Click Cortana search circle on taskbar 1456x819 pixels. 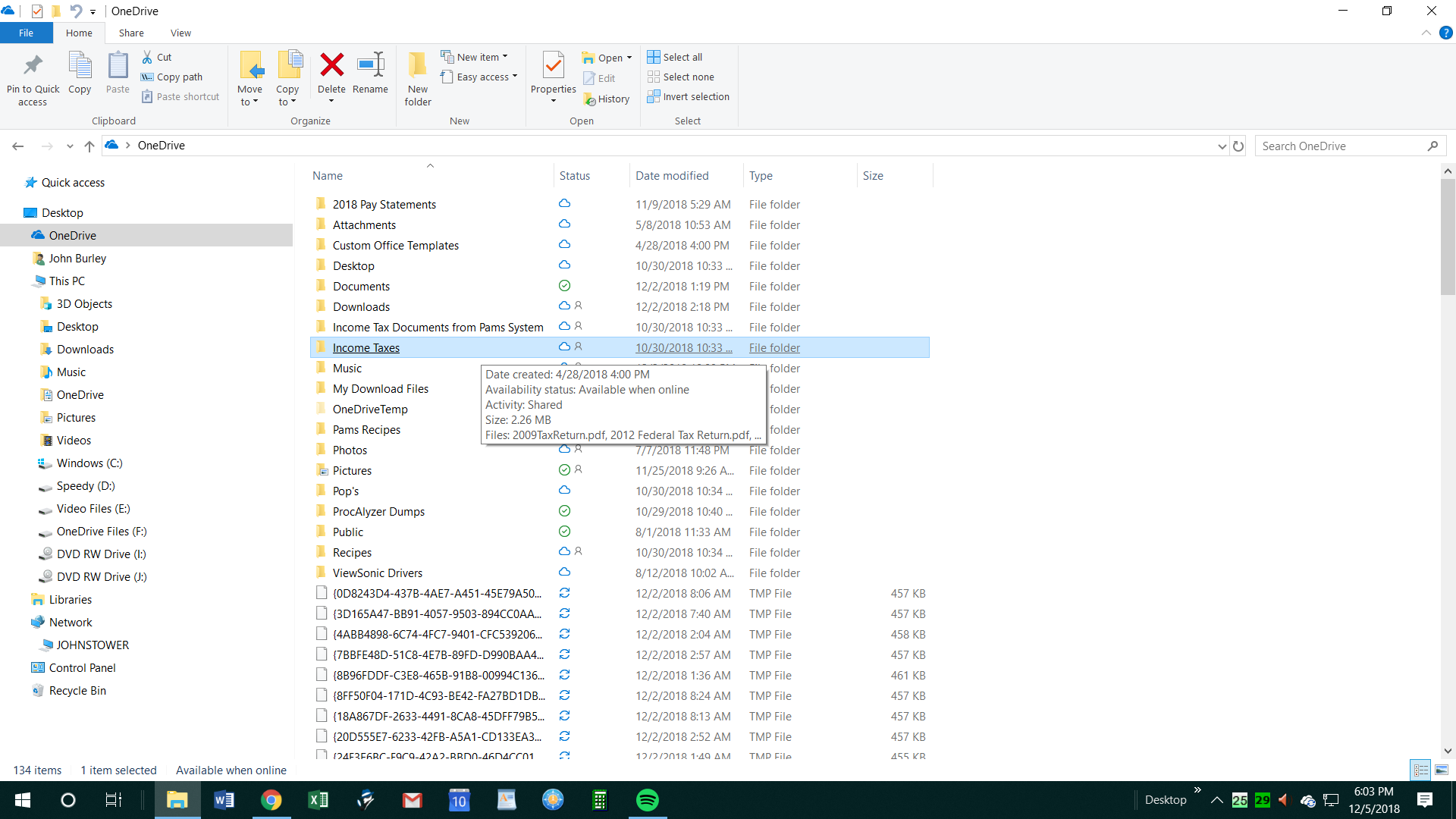point(67,800)
